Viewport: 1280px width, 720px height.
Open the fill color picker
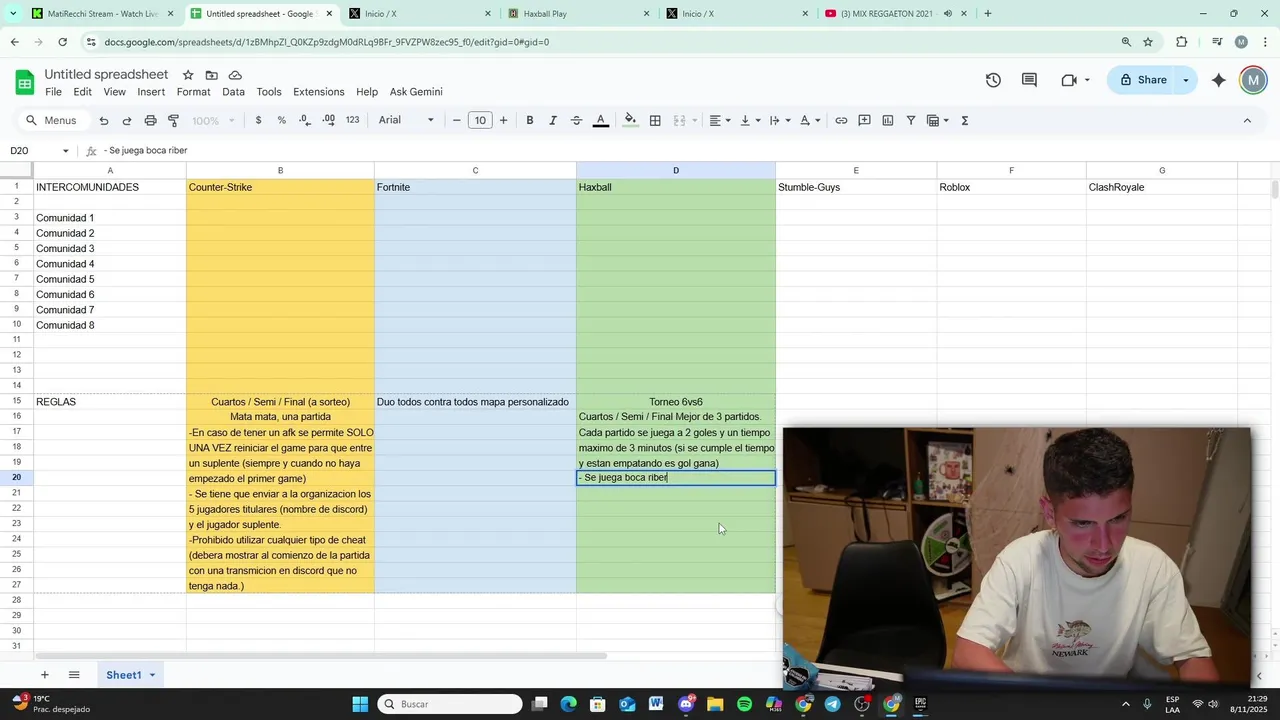pos(630,120)
